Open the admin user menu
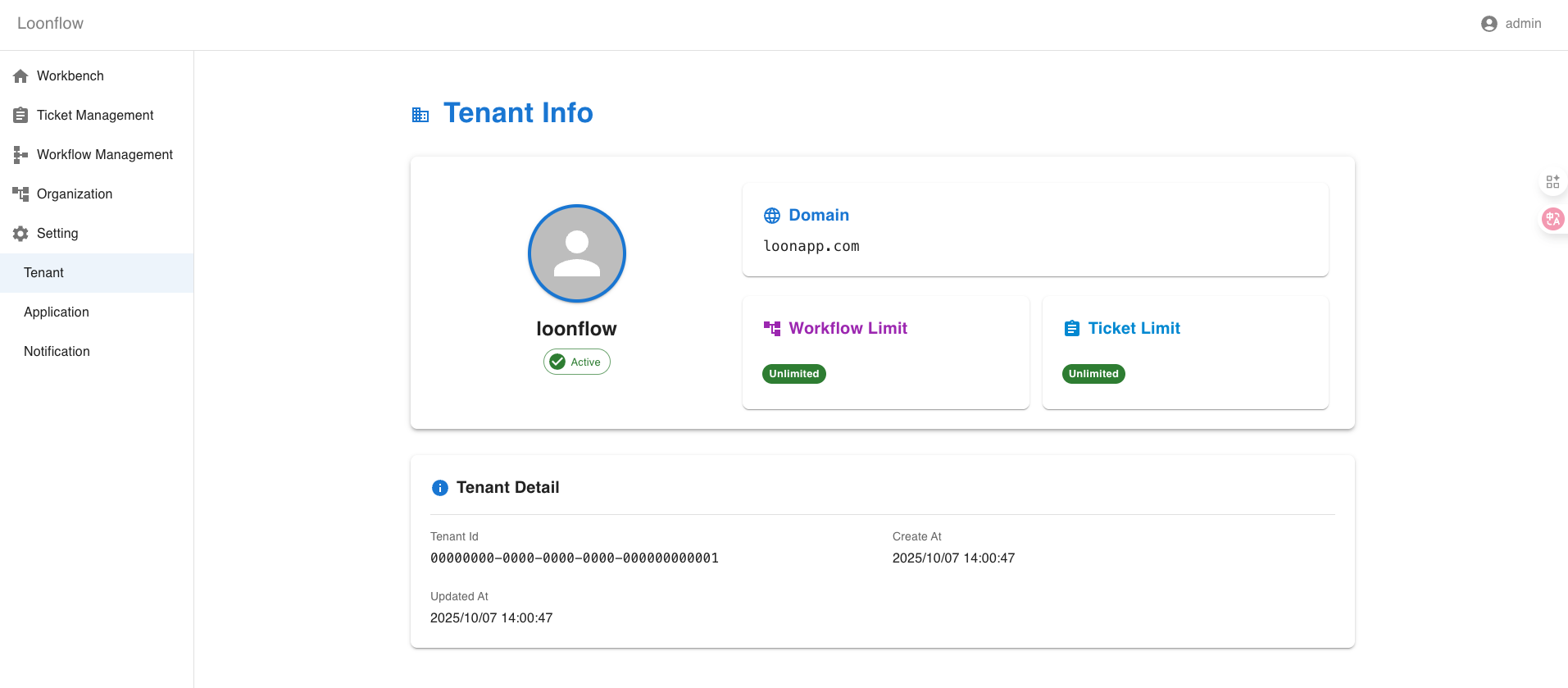This screenshot has height=688, width=1568. point(1511,24)
